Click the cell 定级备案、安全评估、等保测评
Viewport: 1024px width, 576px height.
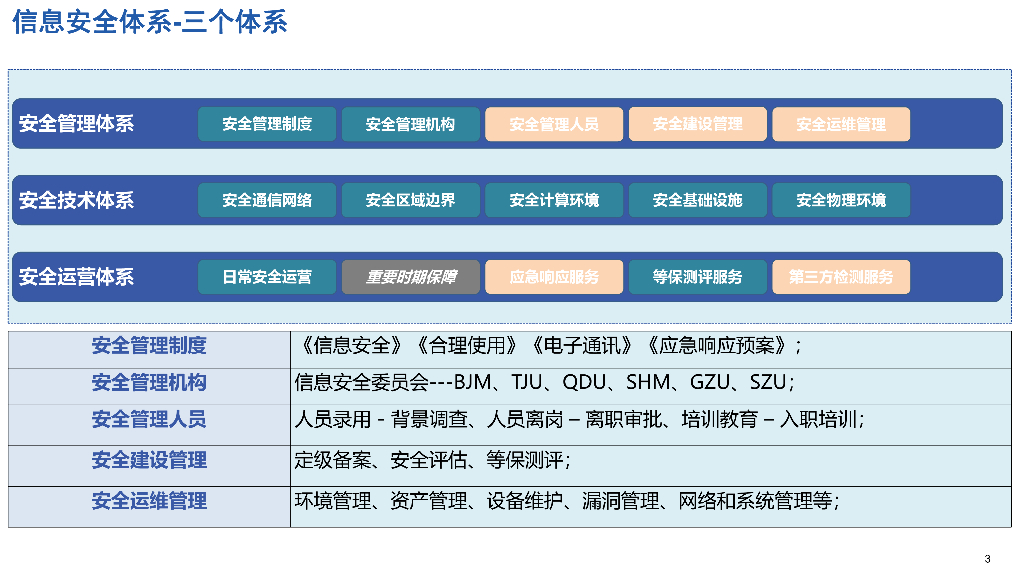click(x=651, y=466)
